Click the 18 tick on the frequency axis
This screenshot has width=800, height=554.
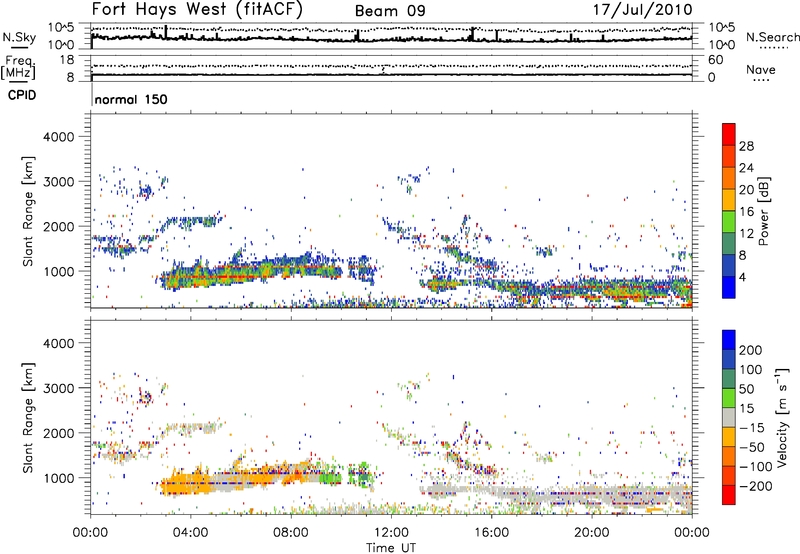click(67, 60)
